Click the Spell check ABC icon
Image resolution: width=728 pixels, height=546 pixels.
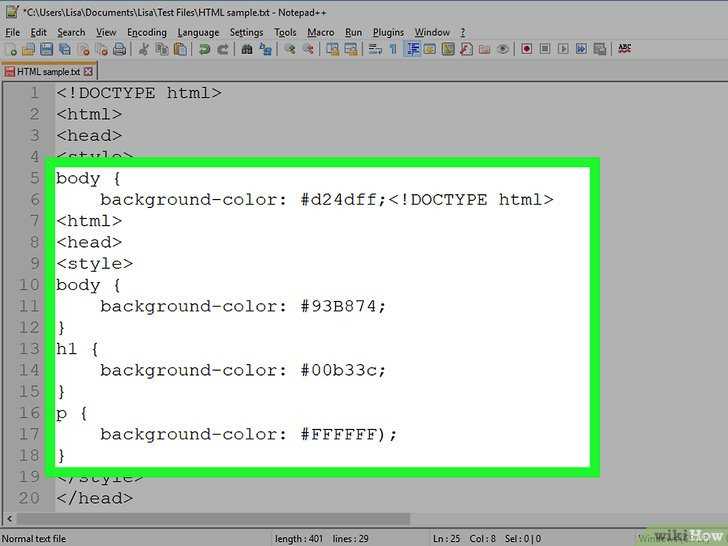click(x=624, y=49)
